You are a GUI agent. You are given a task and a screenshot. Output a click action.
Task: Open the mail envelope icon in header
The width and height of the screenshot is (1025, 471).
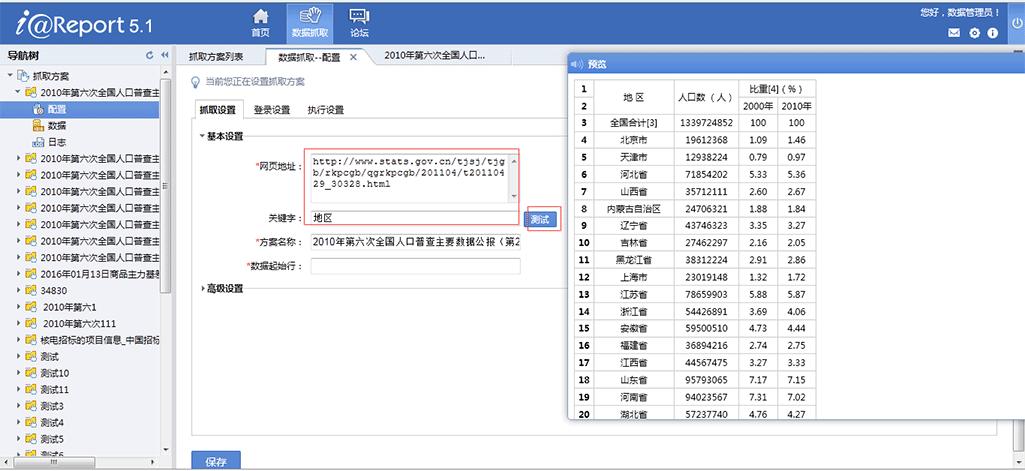(954, 33)
